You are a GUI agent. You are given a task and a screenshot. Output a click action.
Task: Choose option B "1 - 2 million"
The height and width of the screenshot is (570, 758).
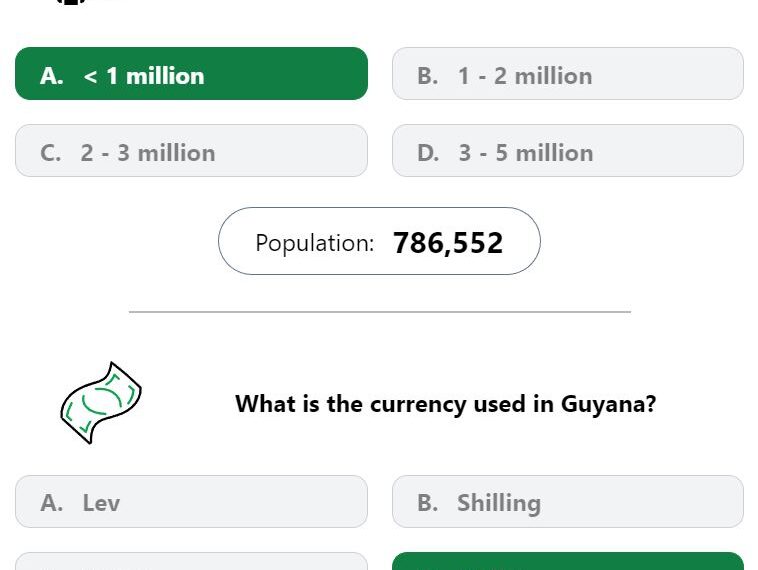click(568, 73)
